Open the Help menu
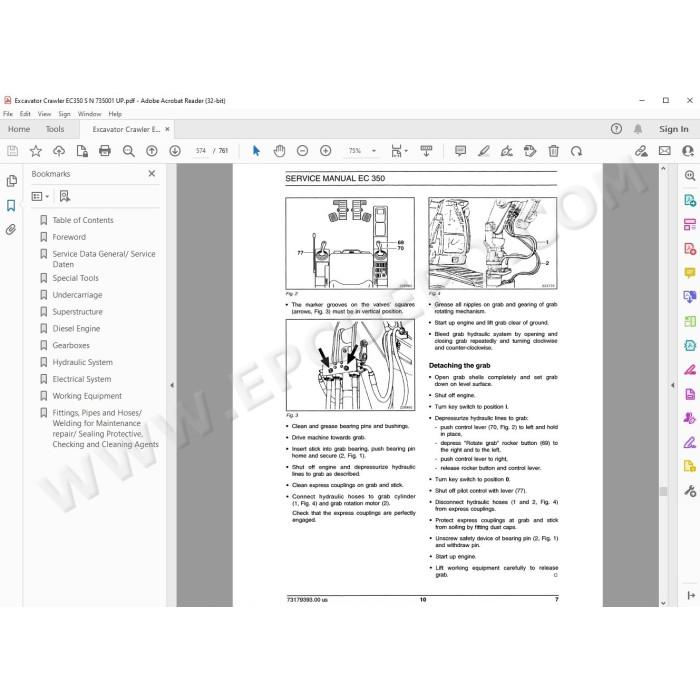The width and height of the screenshot is (700, 700). click(115, 114)
